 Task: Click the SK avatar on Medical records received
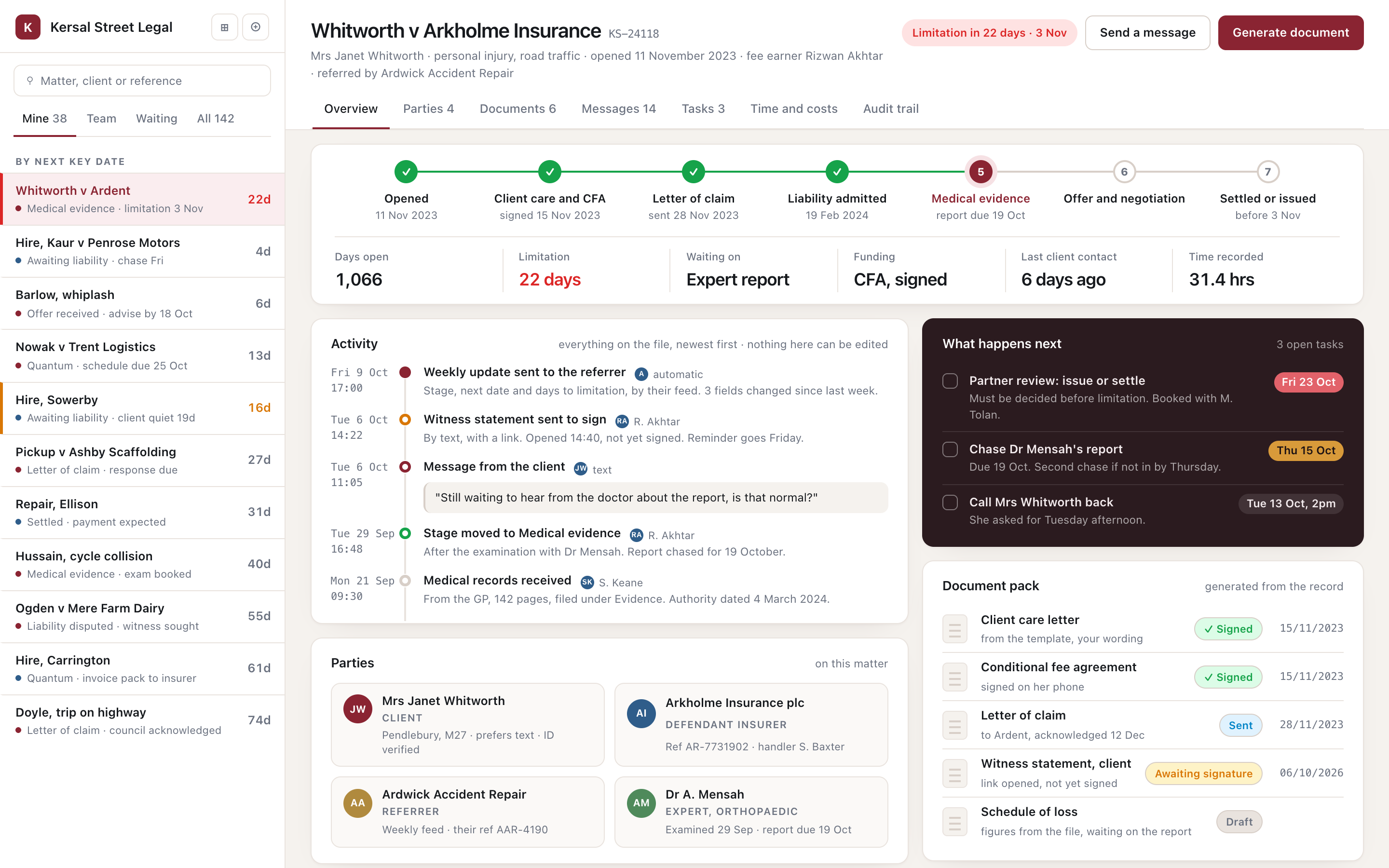(586, 582)
